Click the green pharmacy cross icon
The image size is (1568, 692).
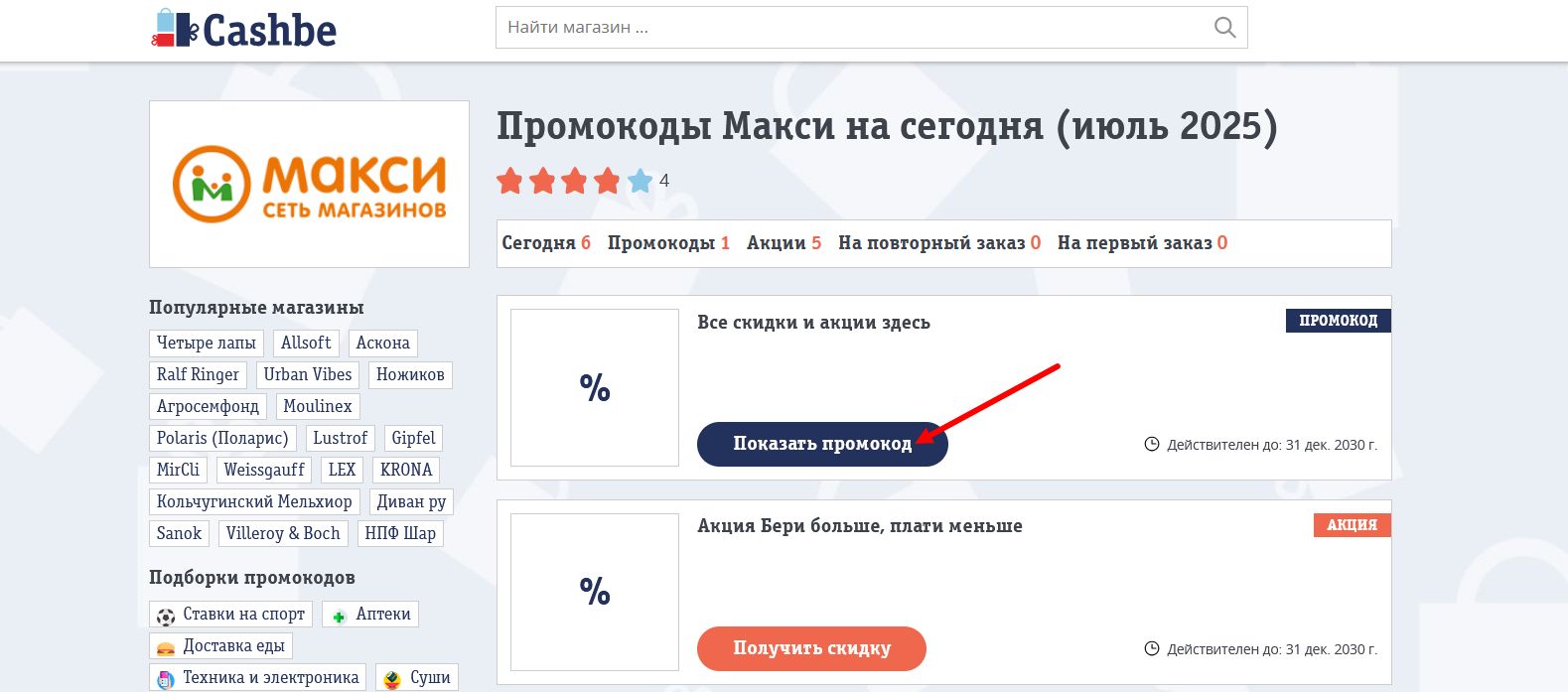[x=339, y=616]
